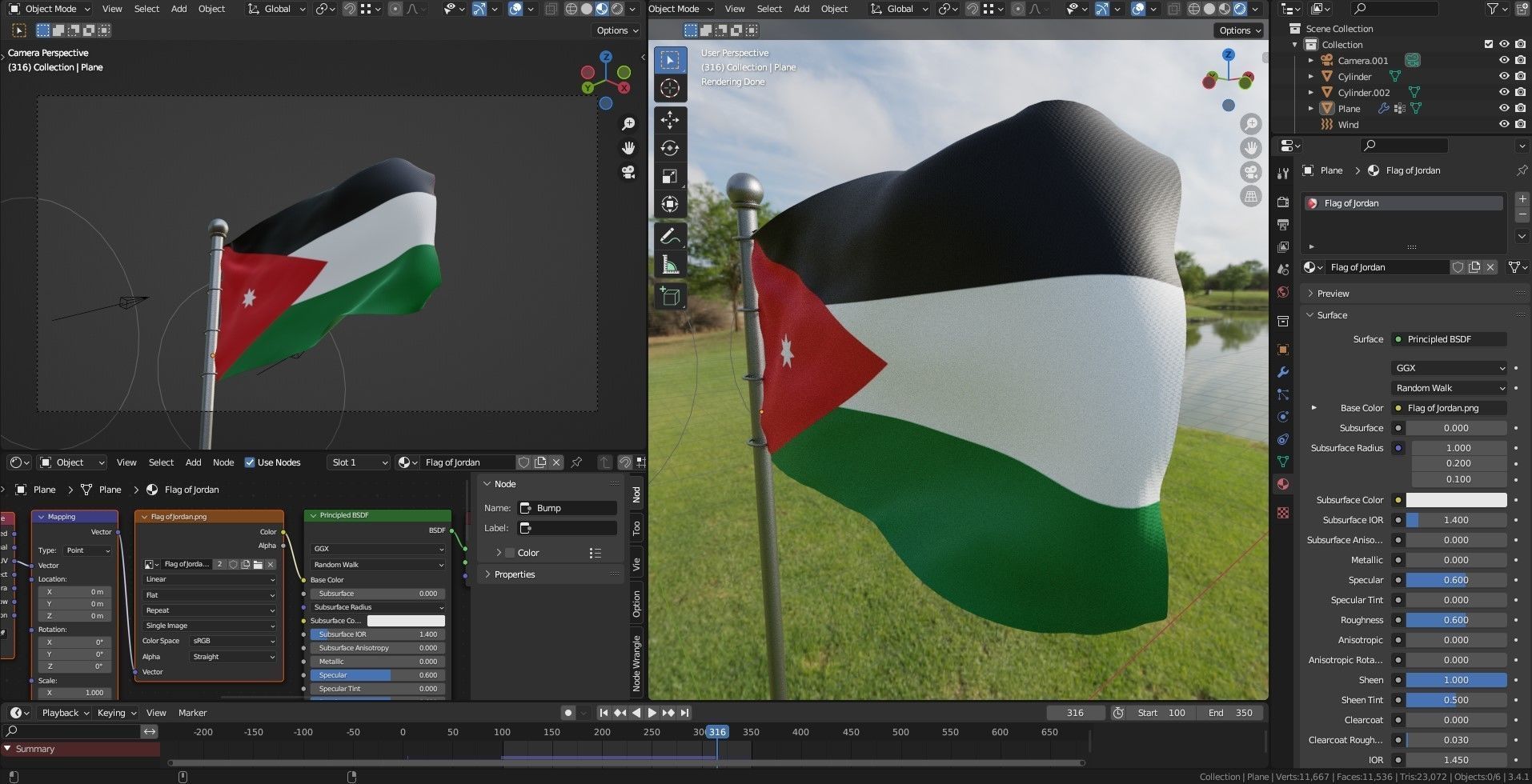1532x784 pixels.
Task: Click the zoom magnifier in right viewport
Action: coord(1250,124)
